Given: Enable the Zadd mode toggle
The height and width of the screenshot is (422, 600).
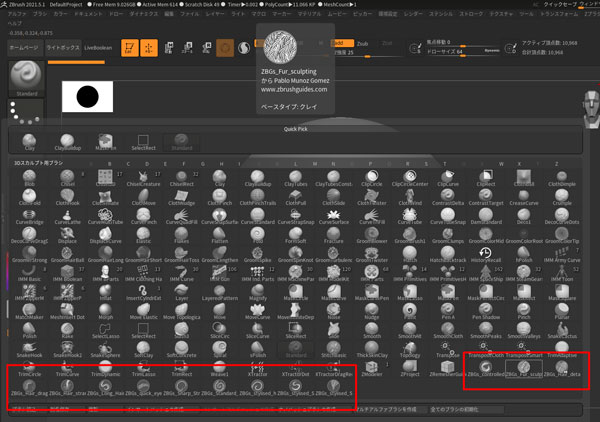Looking at the screenshot, I should point(342,43).
